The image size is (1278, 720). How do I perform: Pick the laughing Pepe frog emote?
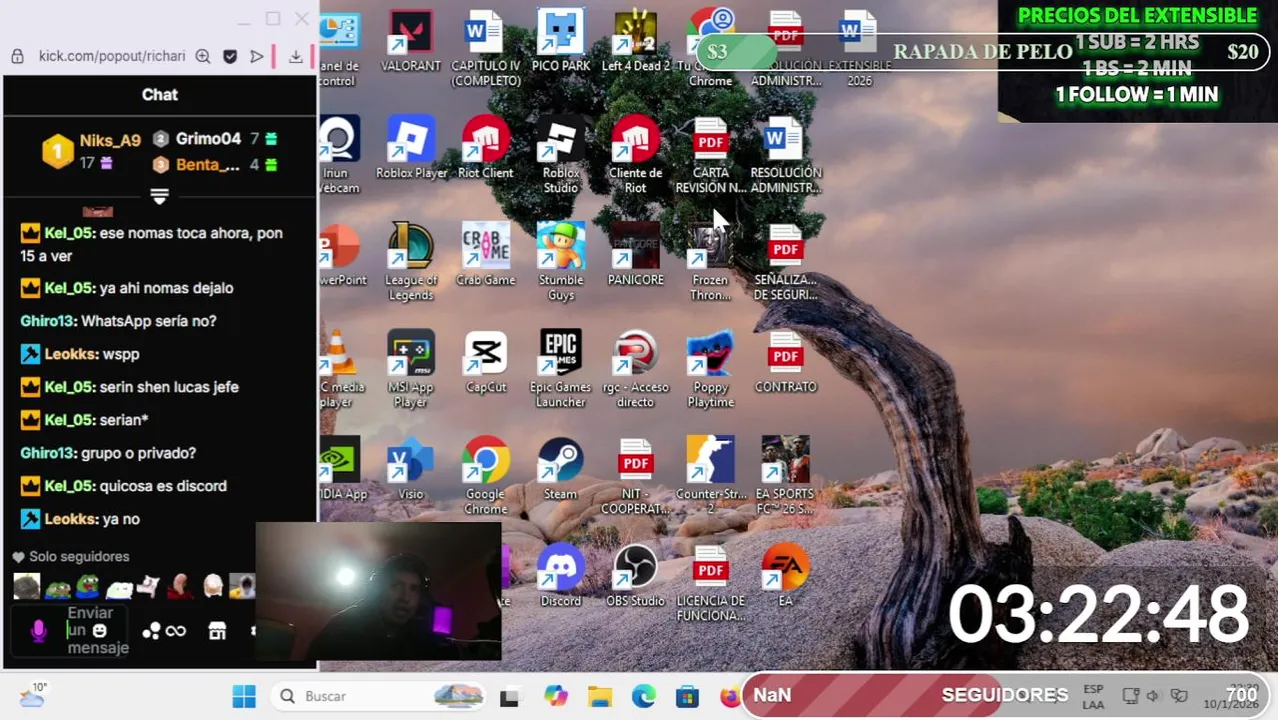(87, 586)
